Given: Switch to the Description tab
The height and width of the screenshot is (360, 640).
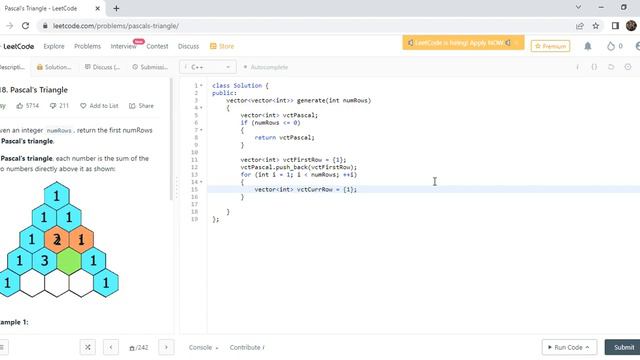Looking at the screenshot, I should click(11, 67).
